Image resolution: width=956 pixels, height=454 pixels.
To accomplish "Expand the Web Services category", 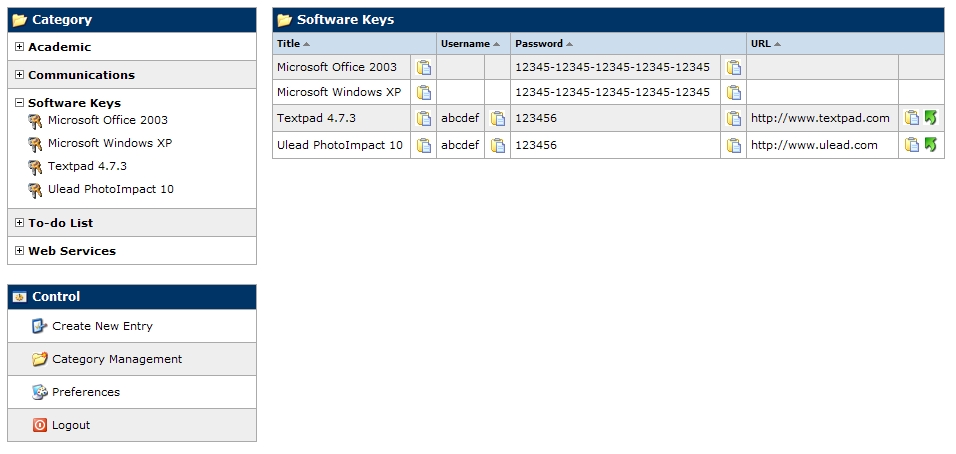I will [20, 250].
